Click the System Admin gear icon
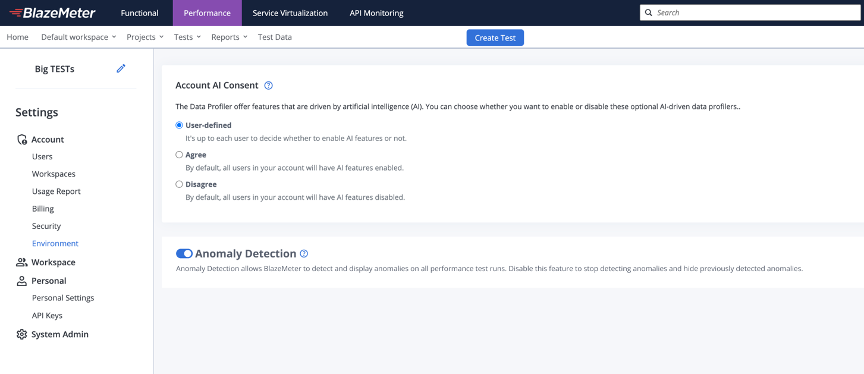Viewport: 864px width, 374px height. coord(22,334)
